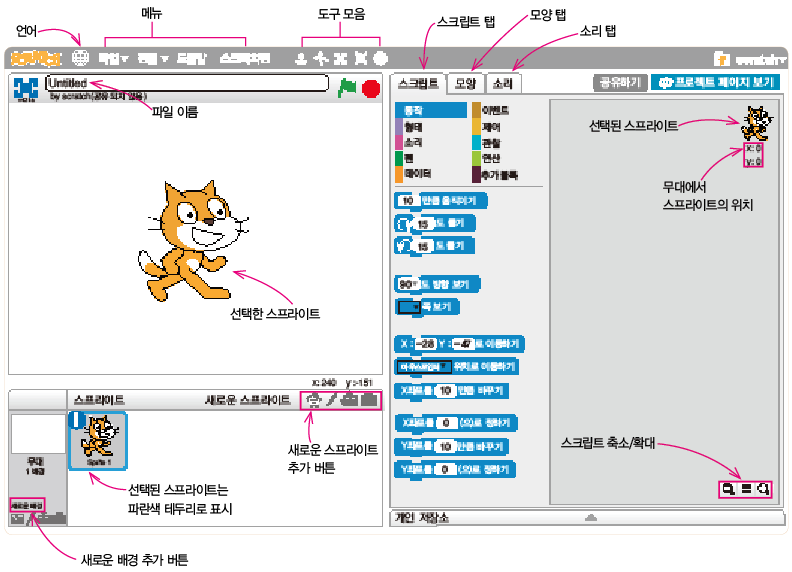The image size is (792, 572).
Task: Click the cat sprite on the stage
Action: (193, 240)
